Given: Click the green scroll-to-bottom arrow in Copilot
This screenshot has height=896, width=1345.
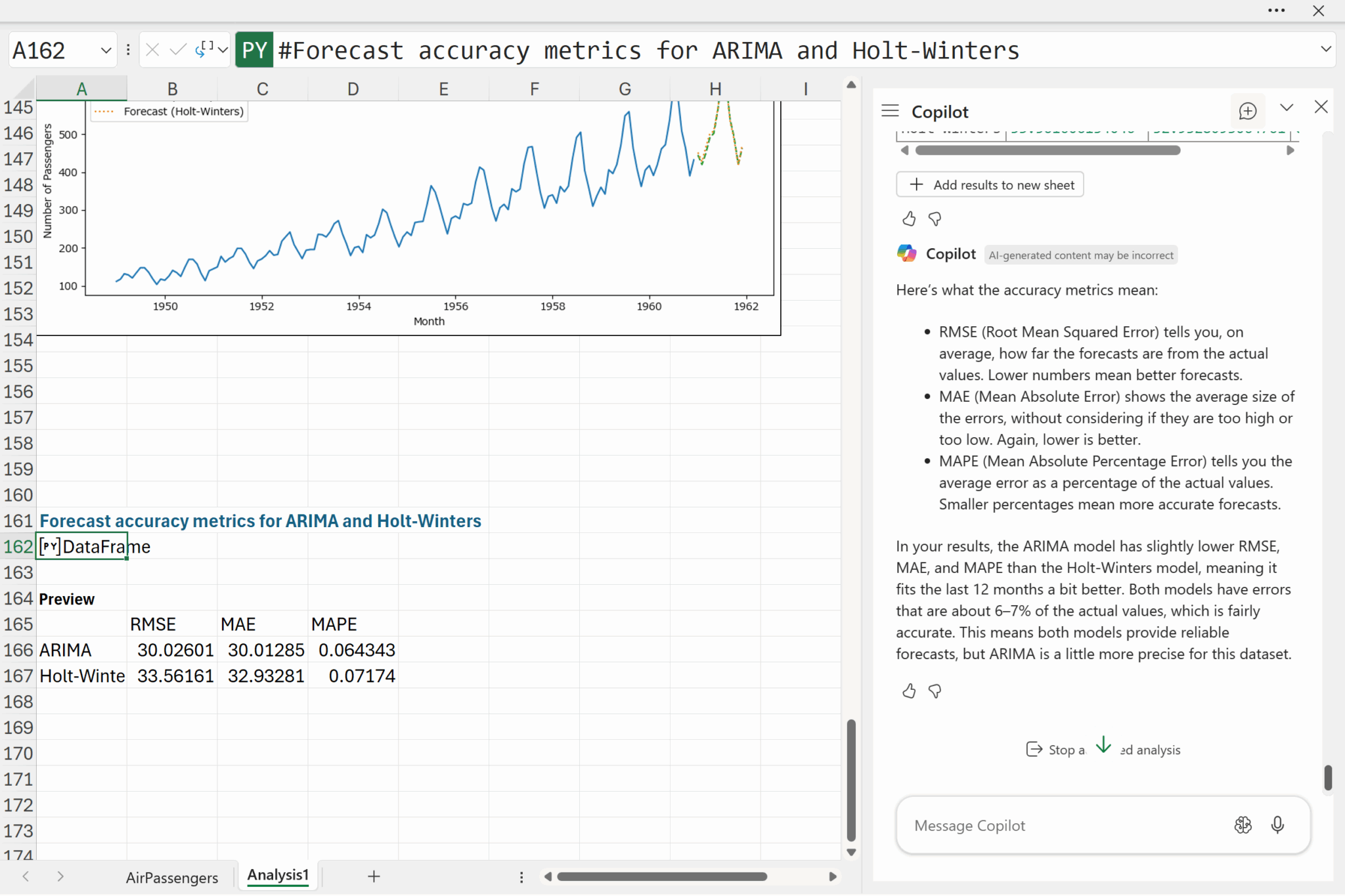Looking at the screenshot, I should [1103, 745].
